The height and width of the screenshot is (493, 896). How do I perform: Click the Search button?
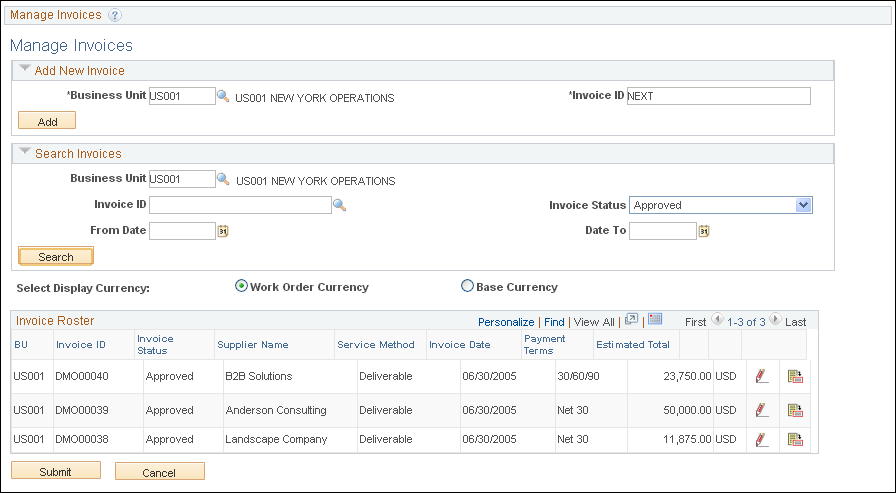pos(55,256)
